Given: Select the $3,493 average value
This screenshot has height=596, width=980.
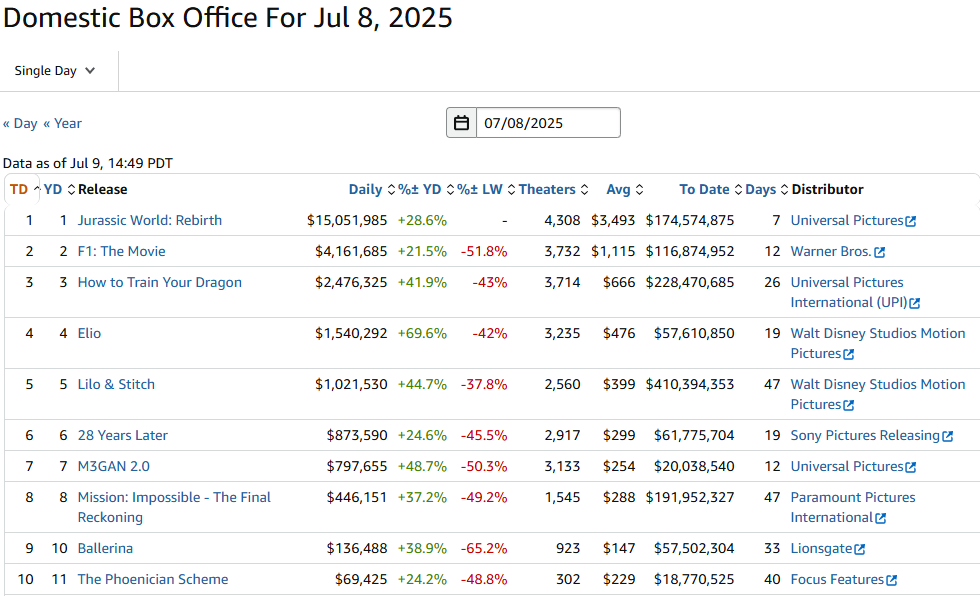Looking at the screenshot, I should [x=613, y=221].
